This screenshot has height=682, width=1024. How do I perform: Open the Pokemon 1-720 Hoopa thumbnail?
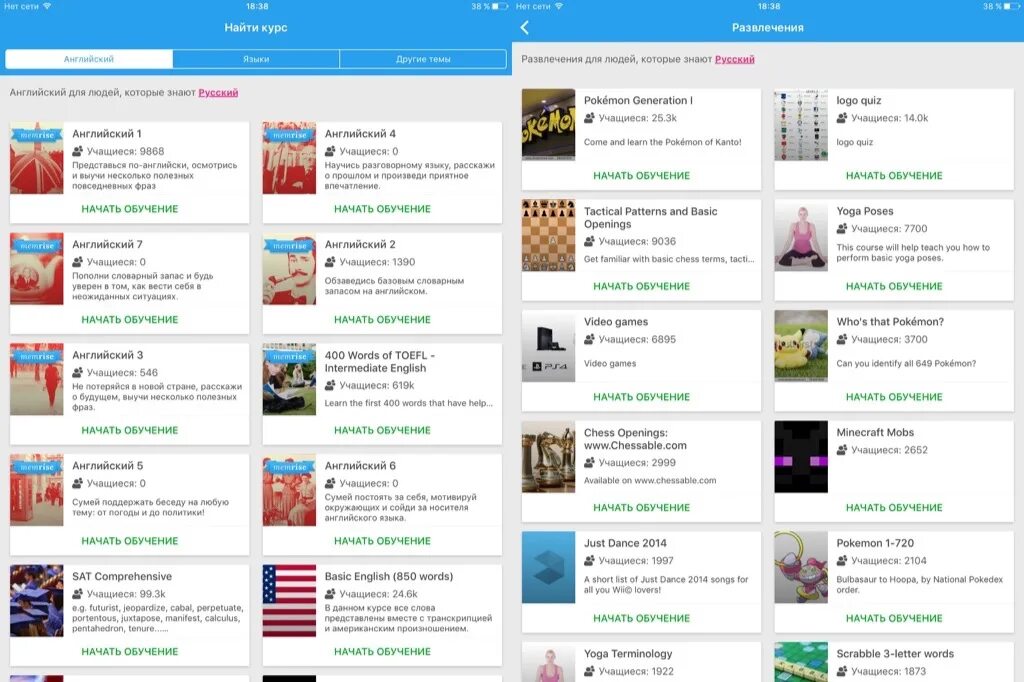point(801,567)
